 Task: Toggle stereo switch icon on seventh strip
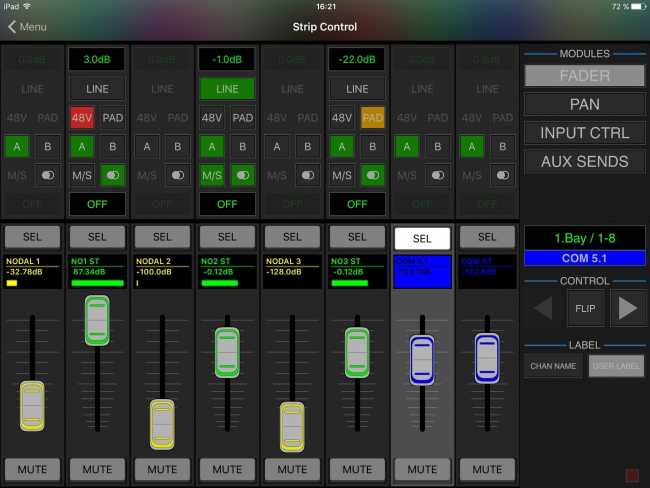click(x=438, y=175)
